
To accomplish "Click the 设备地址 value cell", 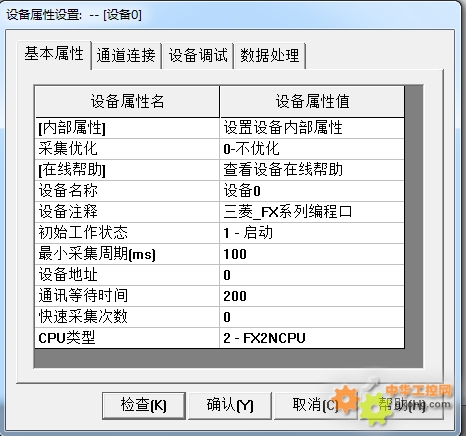I will pos(312,275).
